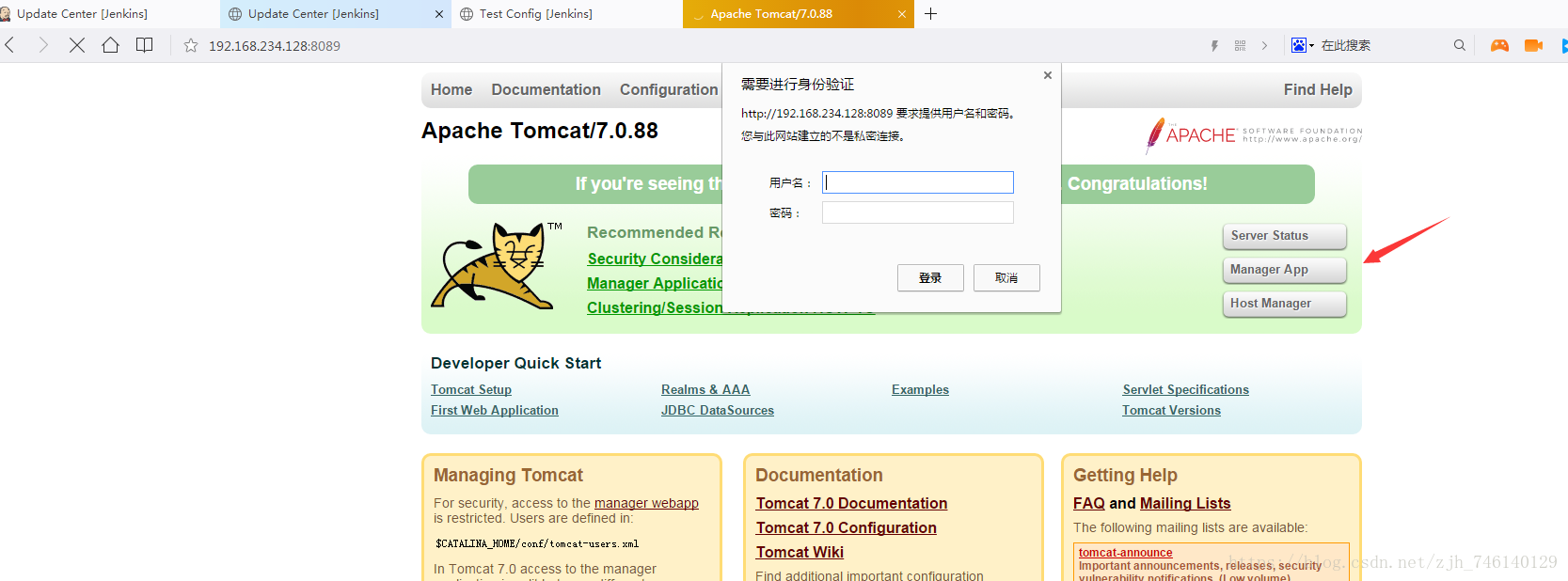Open the QR code icon in address bar

pyautogui.click(x=1240, y=45)
